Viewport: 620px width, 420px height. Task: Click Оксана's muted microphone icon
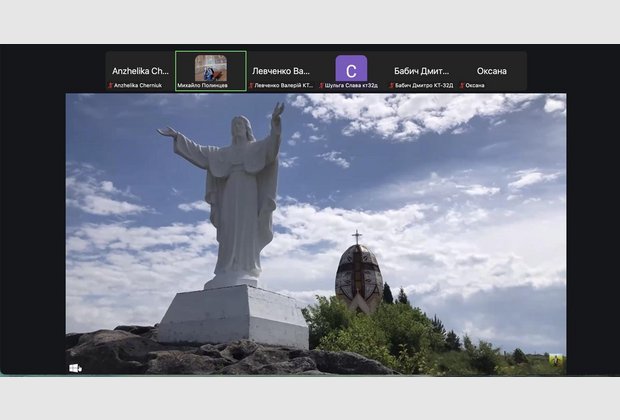coord(462,86)
